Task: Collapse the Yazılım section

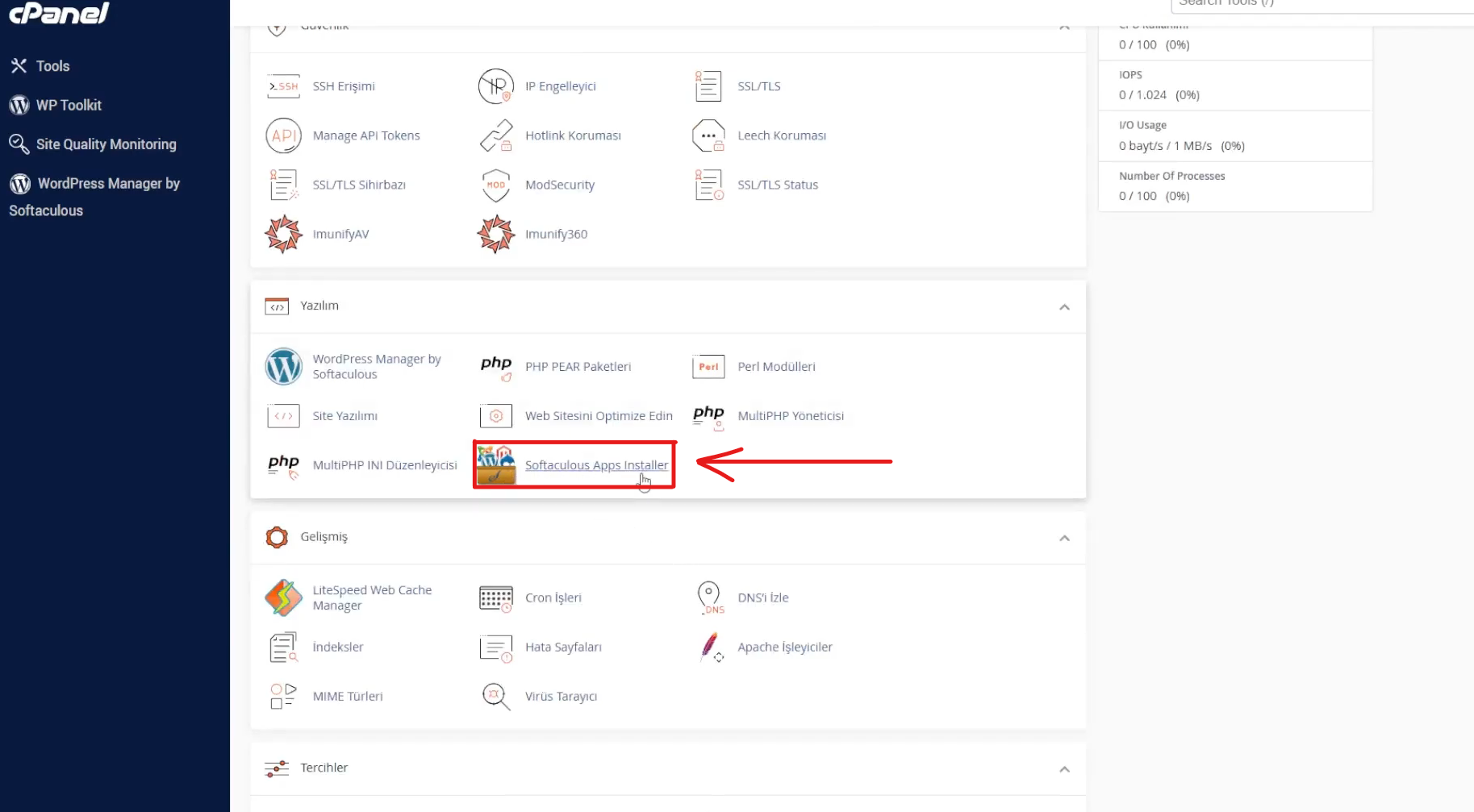Action: coord(1064,307)
